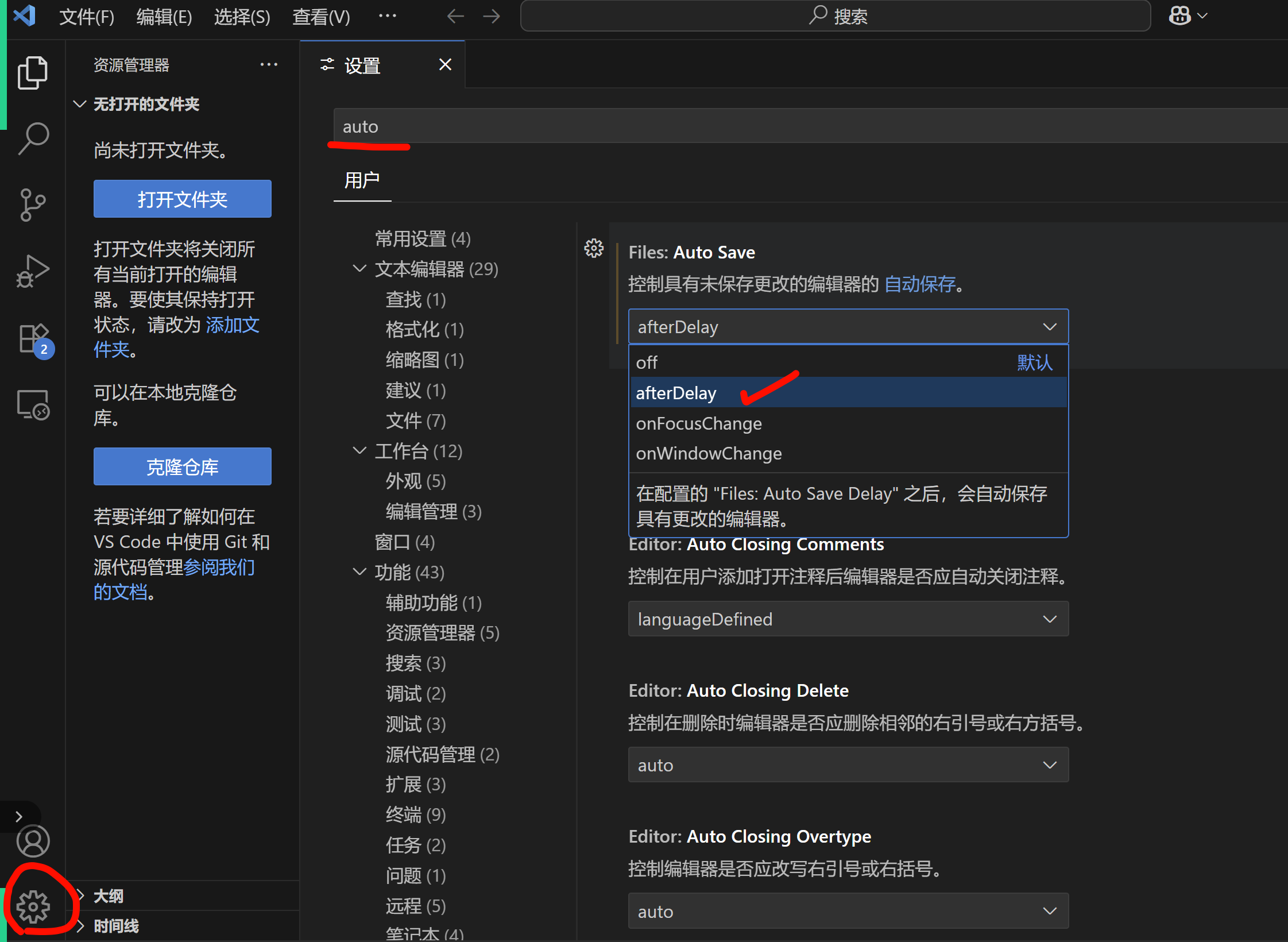
Task: Open the Explorer view in activity bar
Action: pyautogui.click(x=33, y=72)
